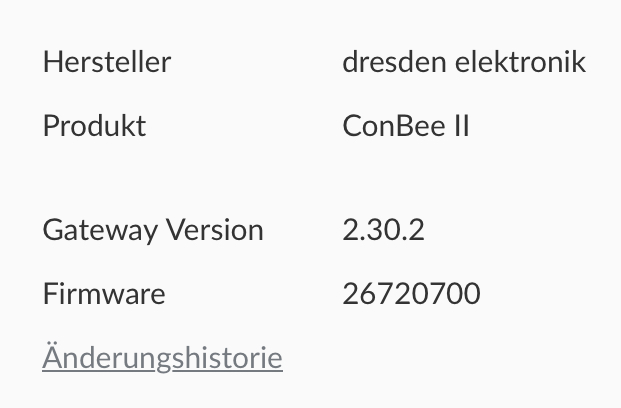Click the leading 2 of 2.30.2
Image resolution: width=621 pixels, height=408 pixels.
tap(350, 230)
